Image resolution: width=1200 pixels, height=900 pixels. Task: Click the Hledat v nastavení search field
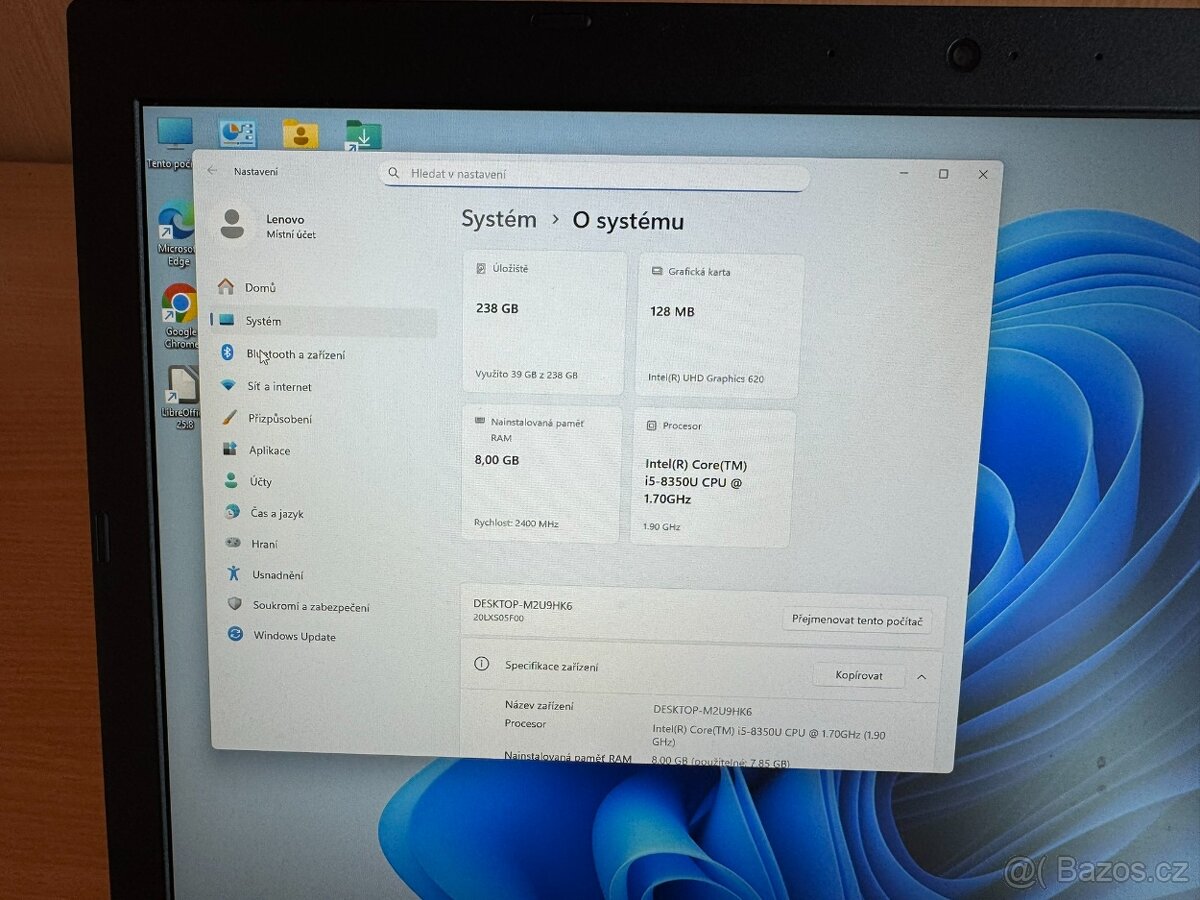pyautogui.click(x=595, y=174)
